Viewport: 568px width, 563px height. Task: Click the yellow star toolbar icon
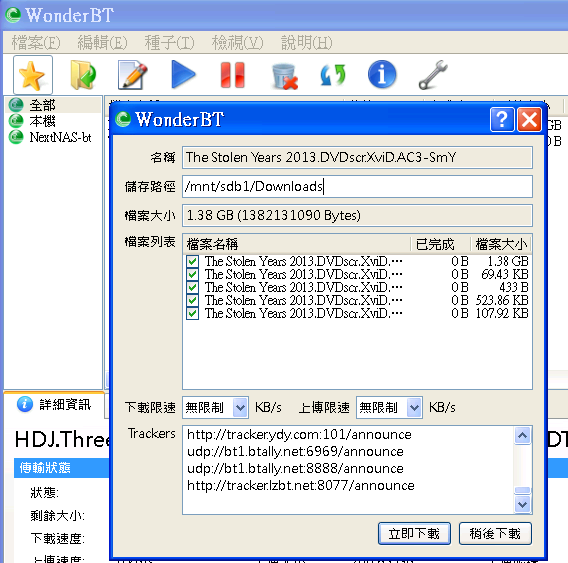point(33,75)
